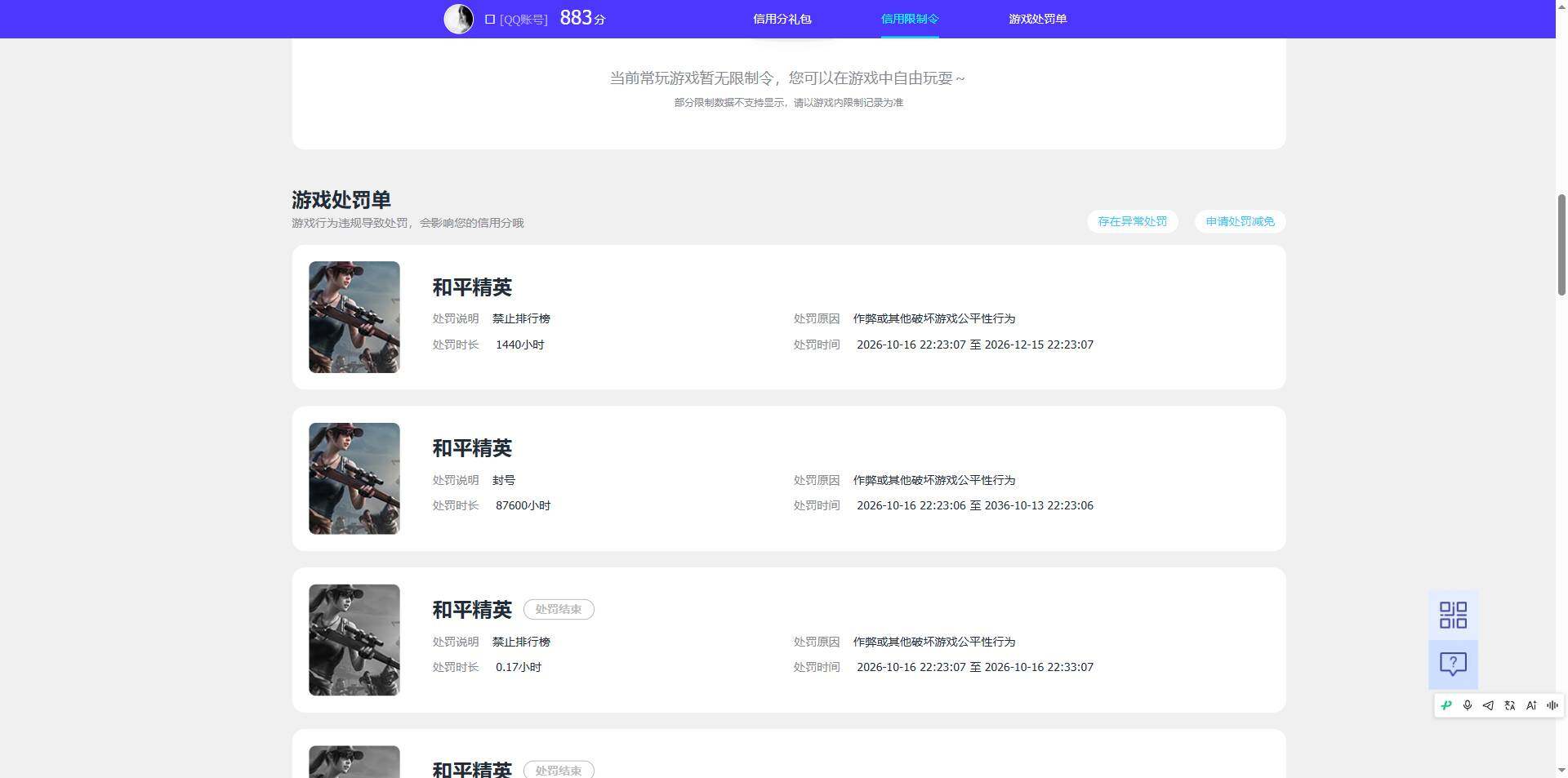The image size is (1568, 778).
Task: Click the 87600小时 duration value
Action: (523, 505)
